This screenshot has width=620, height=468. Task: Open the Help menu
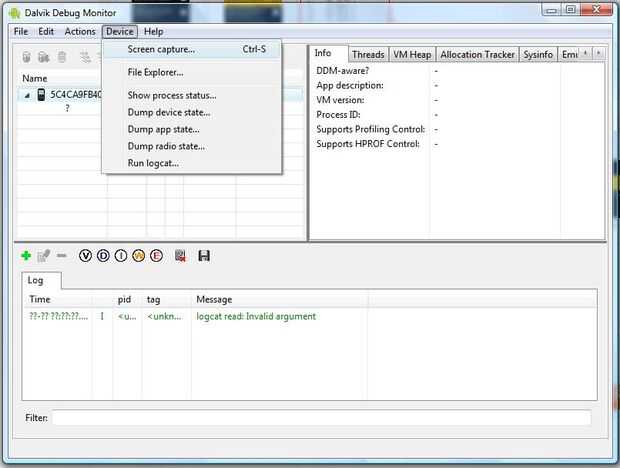click(x=153, y=32)
